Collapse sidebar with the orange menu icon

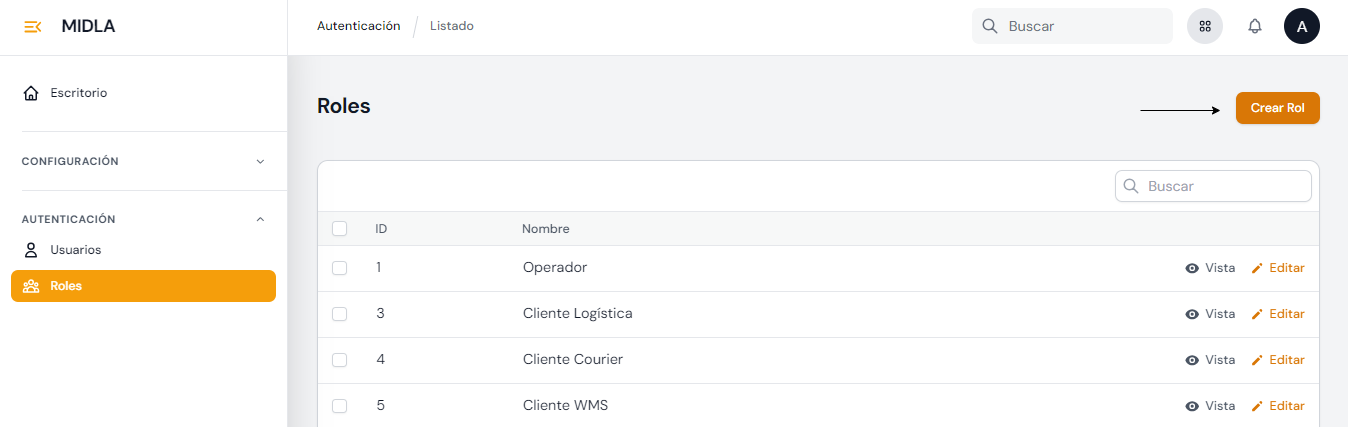pyautogui.click(x=32, y=27)
